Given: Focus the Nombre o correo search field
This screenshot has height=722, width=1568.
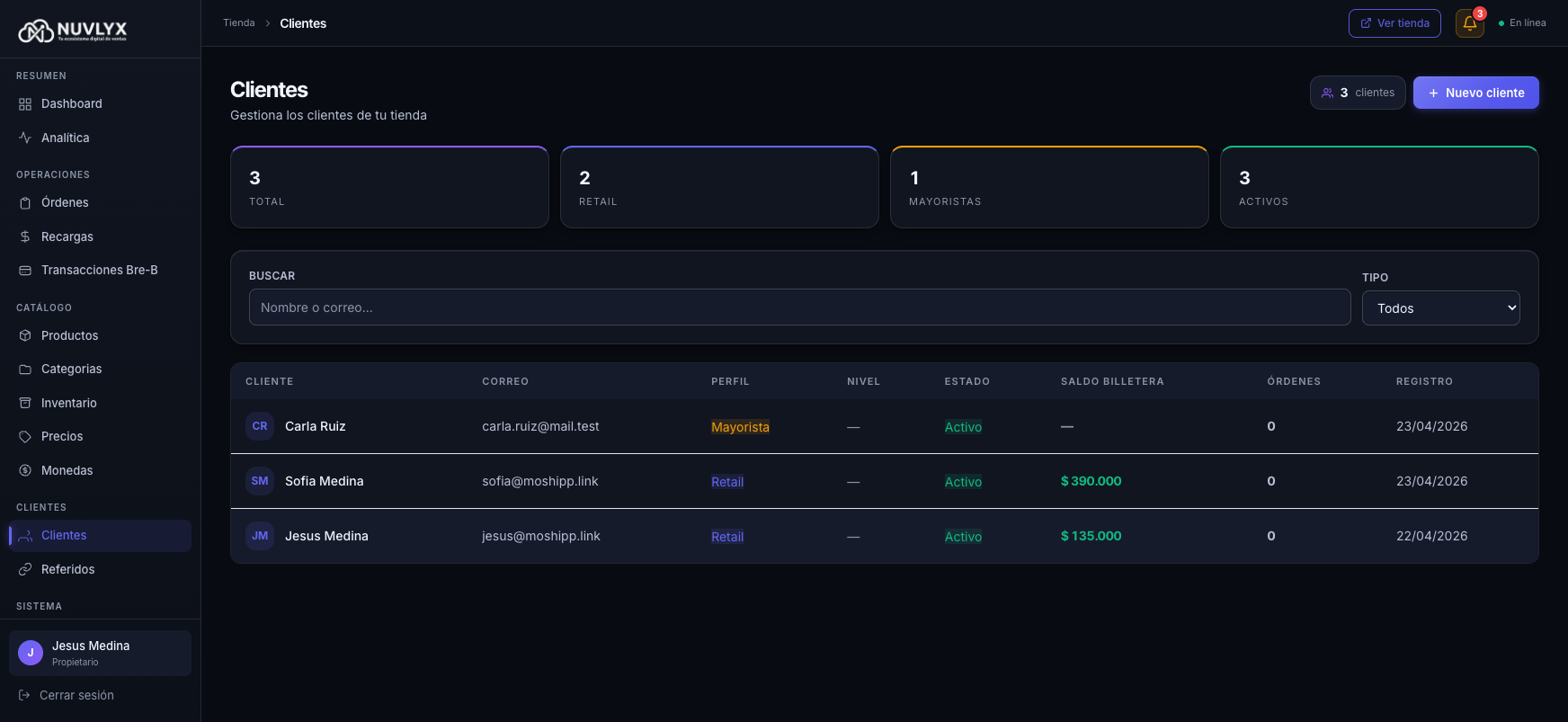Looking at the screenshot, I should pos(799,308).
